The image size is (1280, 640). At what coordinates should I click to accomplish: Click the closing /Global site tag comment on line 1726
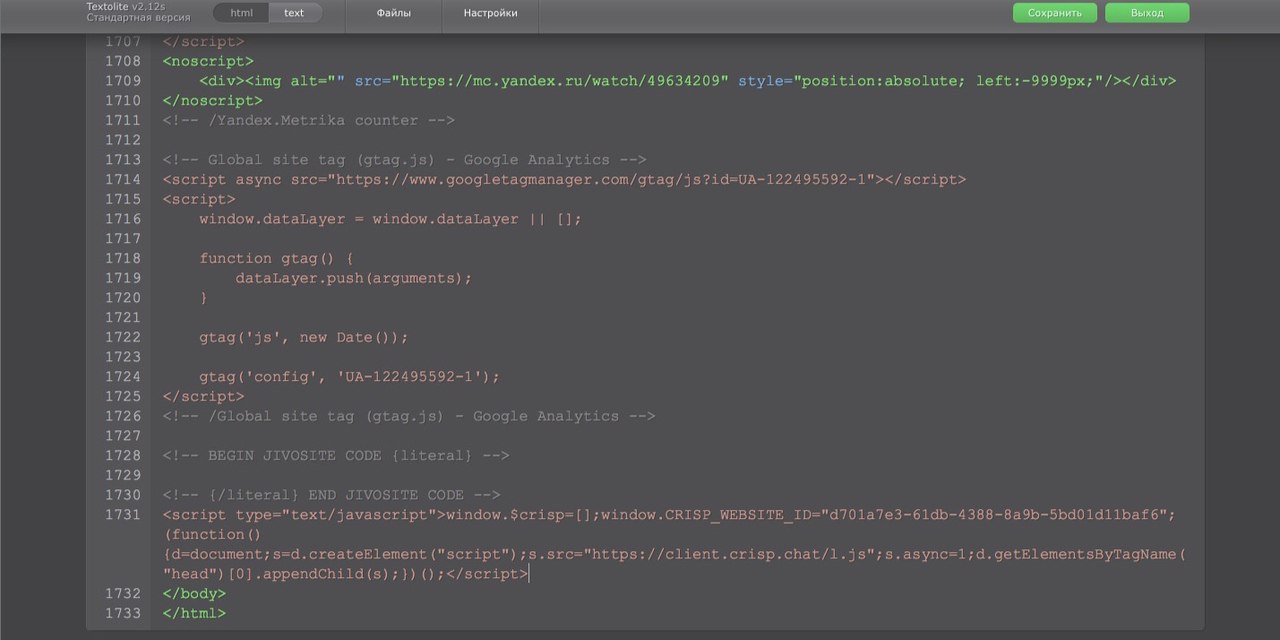[409, 416]
